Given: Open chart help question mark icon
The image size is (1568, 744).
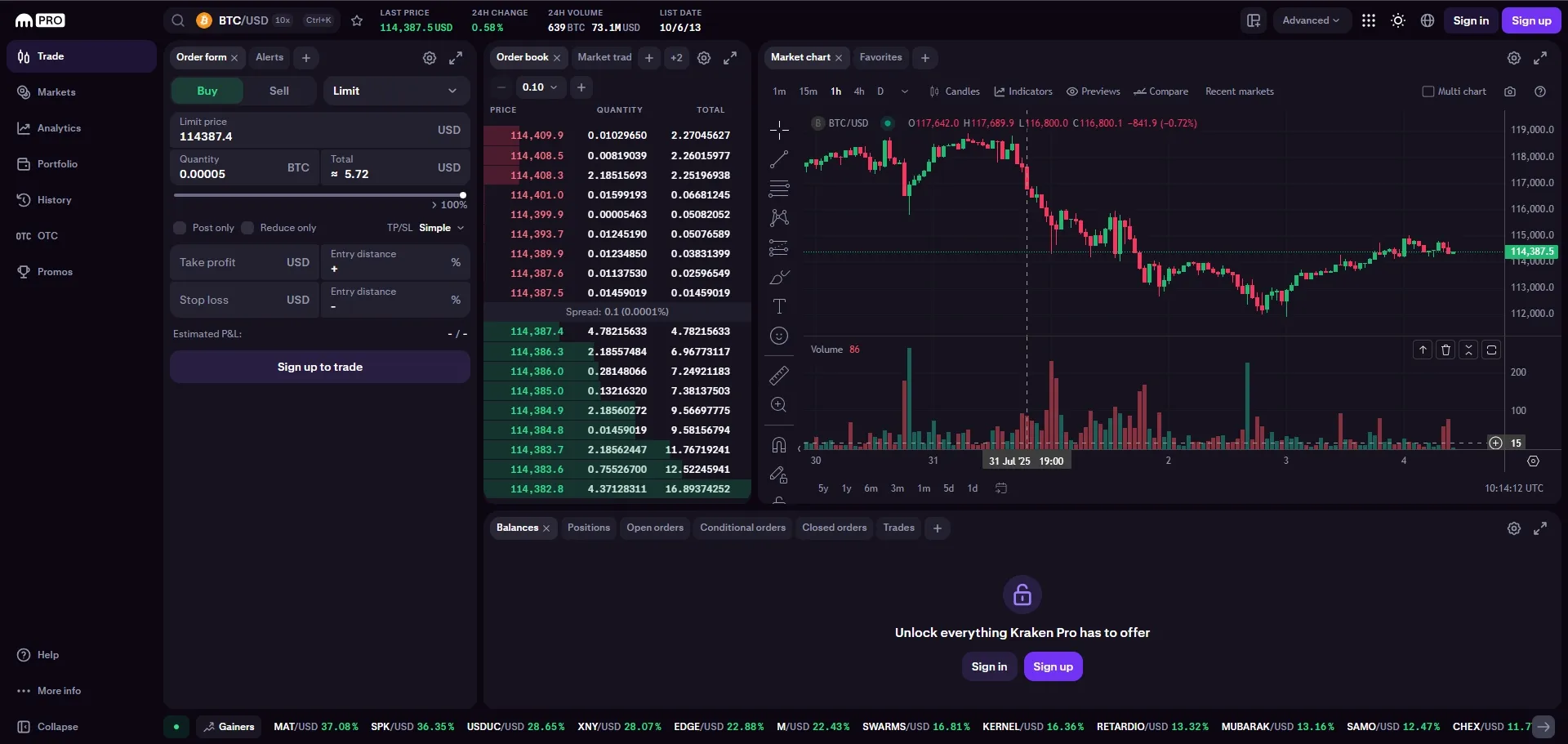Looking at the screenshot, I should coord(1540,91).
